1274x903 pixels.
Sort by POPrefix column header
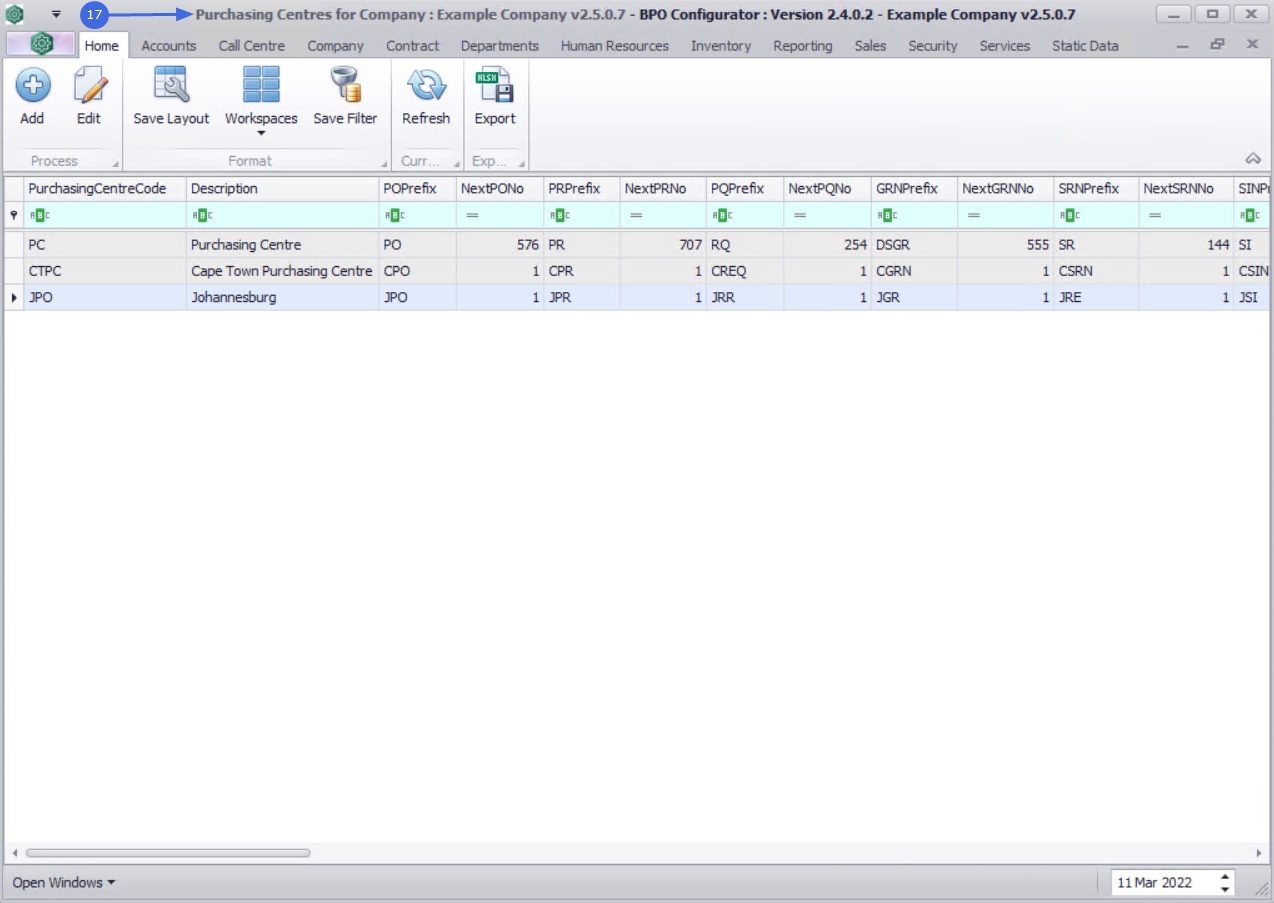pyautogui.click(x=418, y=188)
